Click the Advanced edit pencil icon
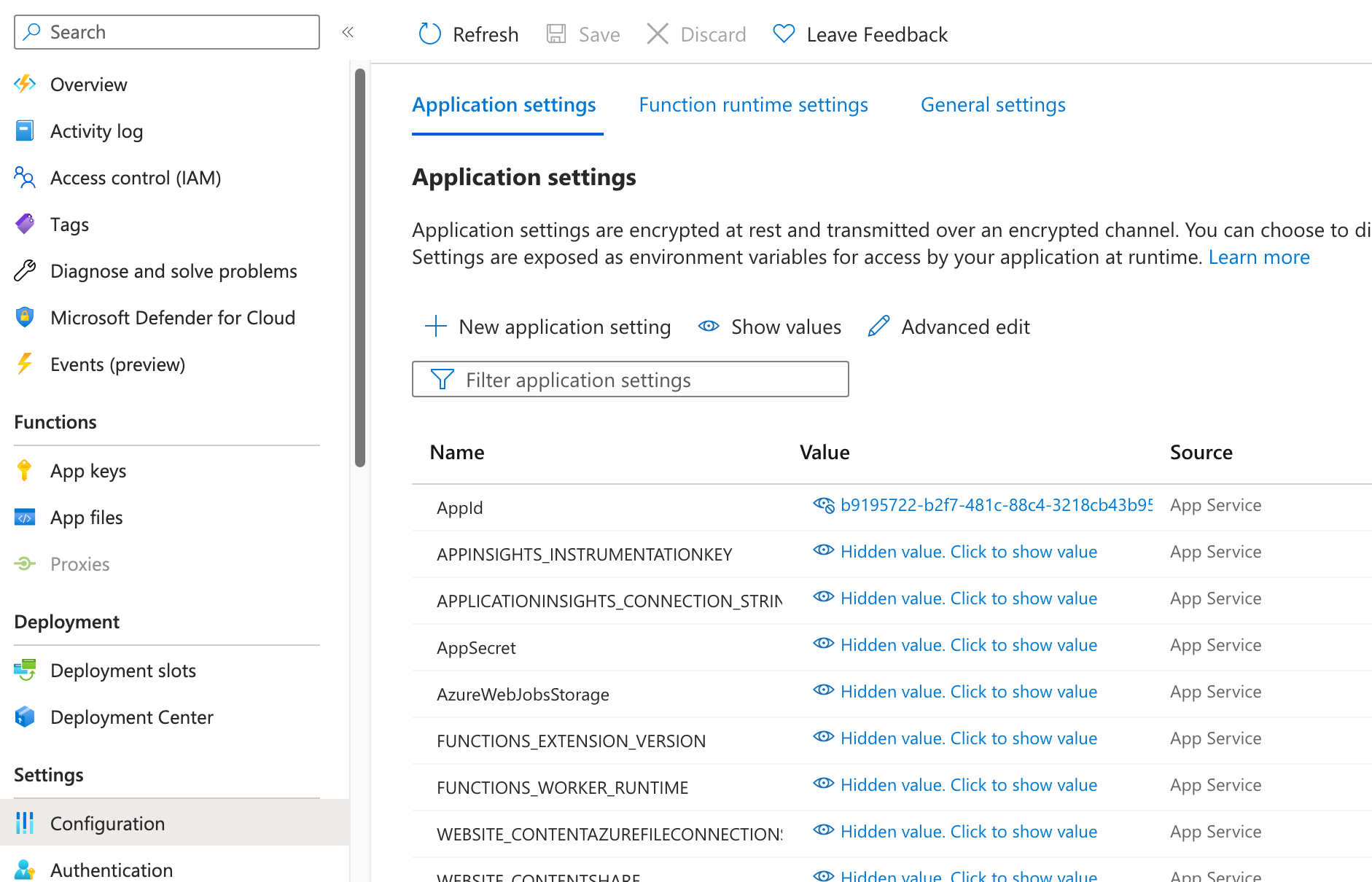Image resolution: width=1372 pixels, height=882 pixels. [x=878, y=327]
